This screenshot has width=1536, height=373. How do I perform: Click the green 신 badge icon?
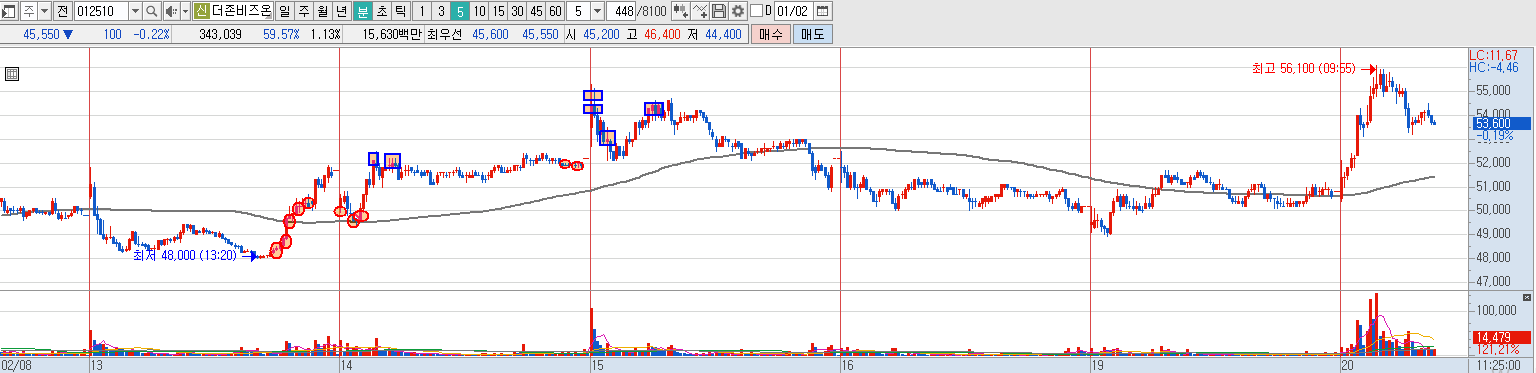(201, 11)
